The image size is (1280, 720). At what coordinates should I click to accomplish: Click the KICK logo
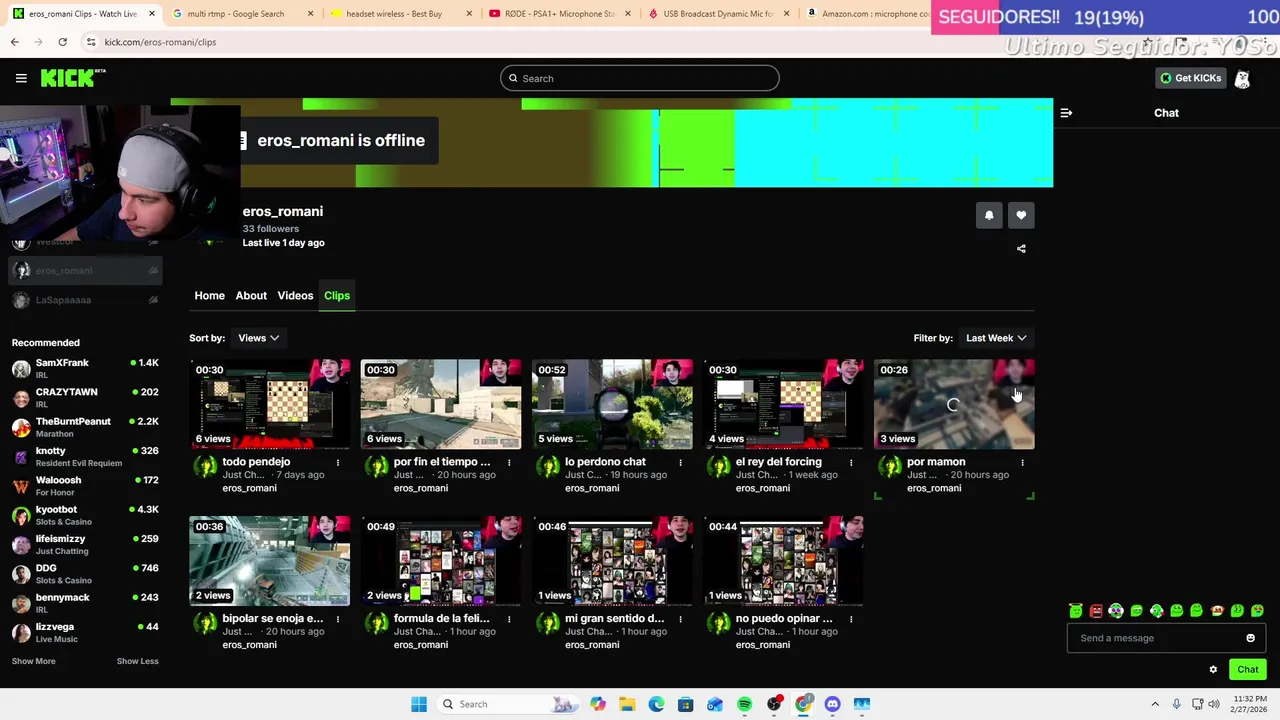(x=73, y=78)
